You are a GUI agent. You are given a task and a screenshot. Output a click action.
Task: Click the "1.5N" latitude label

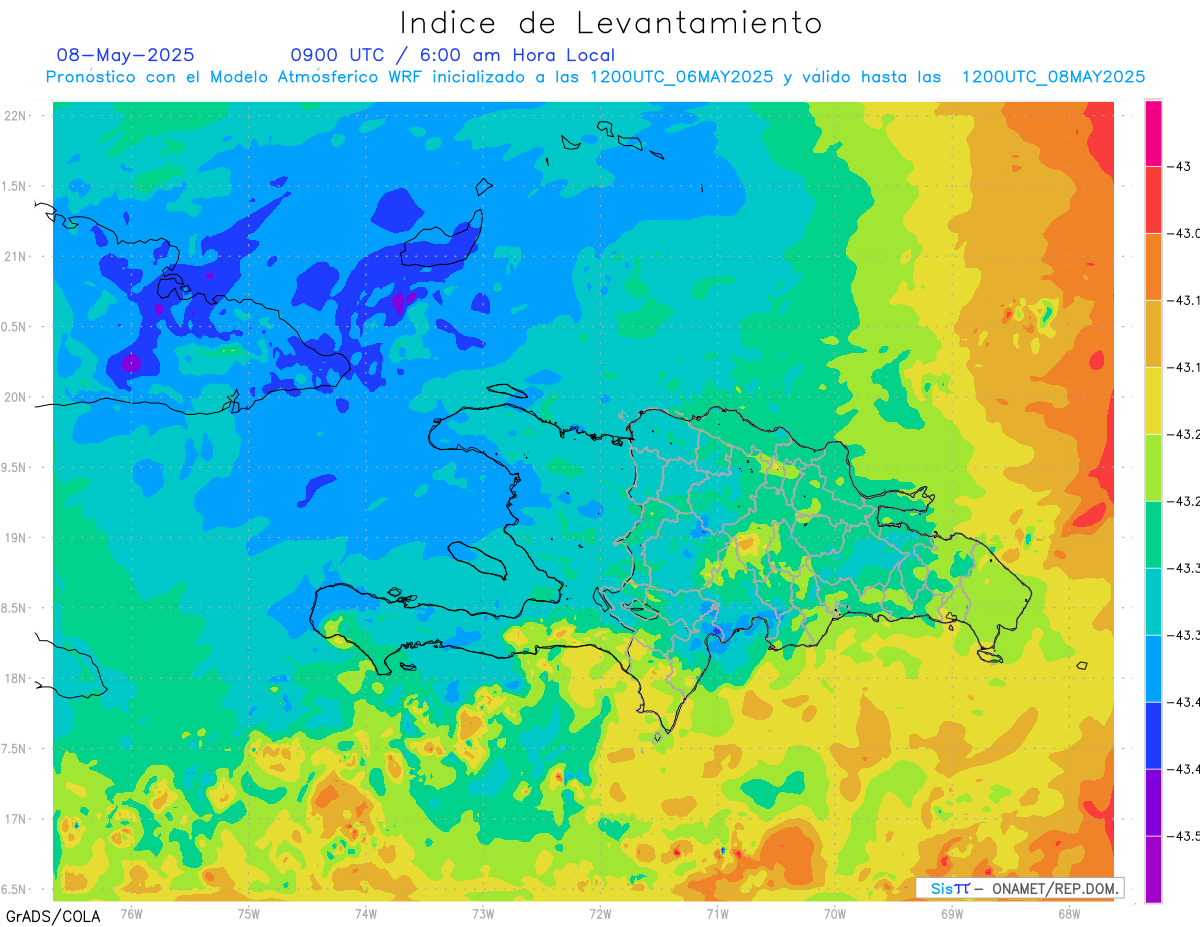point(15,186)
